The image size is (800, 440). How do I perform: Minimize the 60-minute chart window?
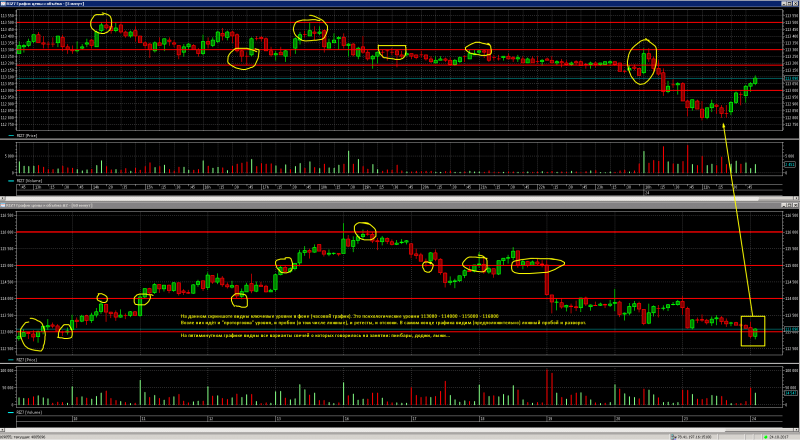click(784, 205)
